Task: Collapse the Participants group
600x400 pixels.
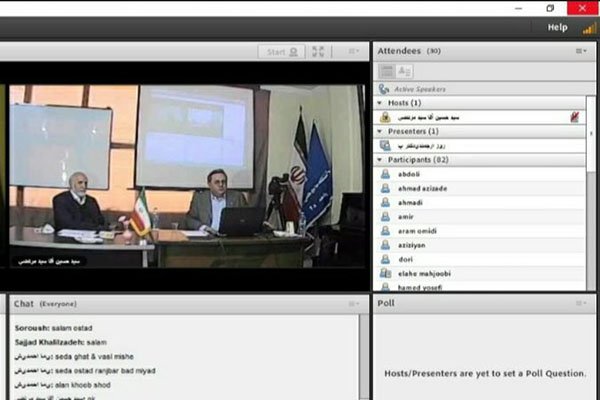Action: pos(380,160)
